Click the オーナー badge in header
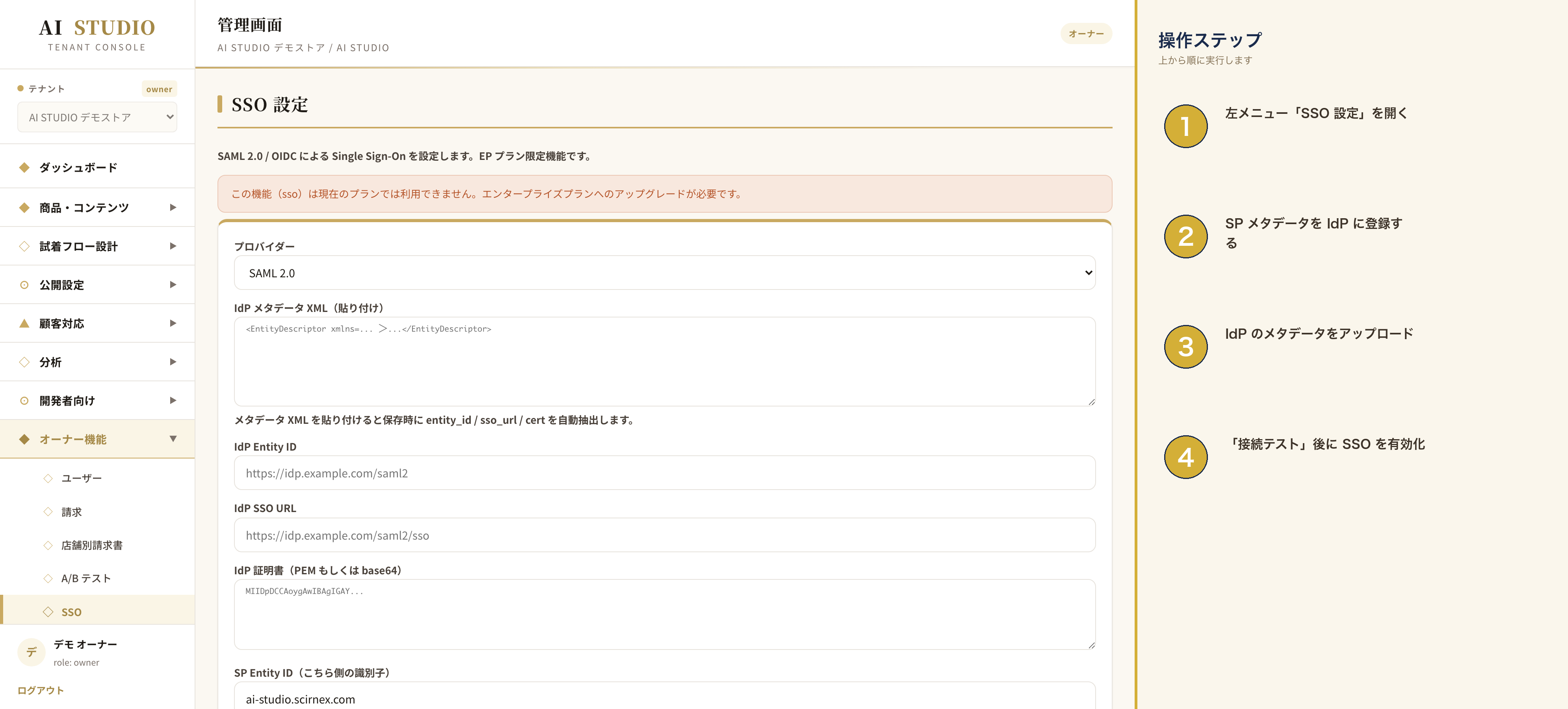The image size is (1568, 709). (x=1086, y=33)
